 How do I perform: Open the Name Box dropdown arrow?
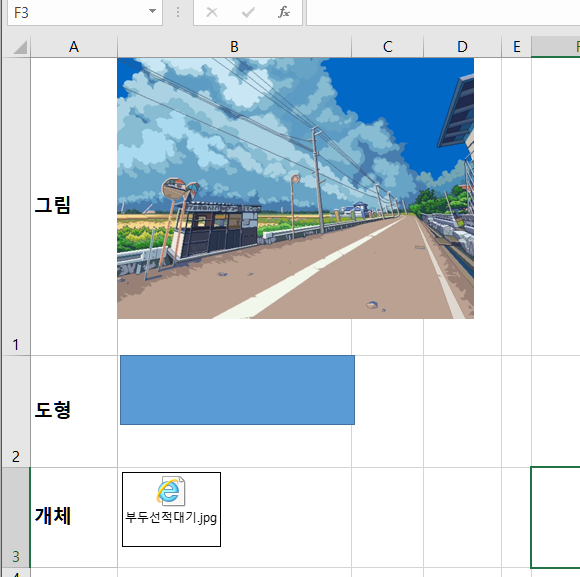[x=152, y=11]
